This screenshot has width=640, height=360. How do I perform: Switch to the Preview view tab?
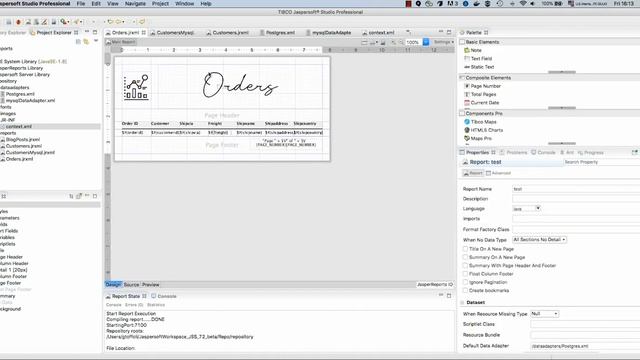coord(151,284)
